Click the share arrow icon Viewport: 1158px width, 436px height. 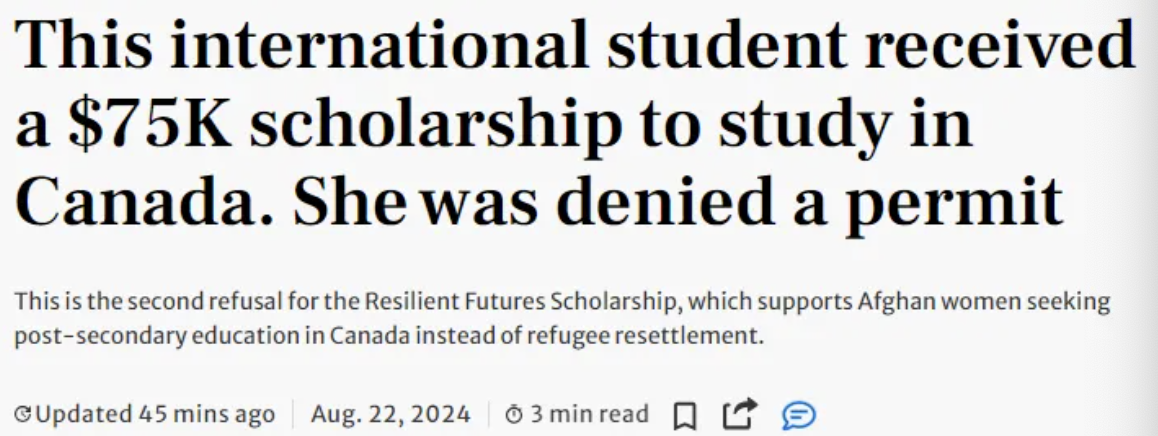pyautogui.click(x=739, y=414)
